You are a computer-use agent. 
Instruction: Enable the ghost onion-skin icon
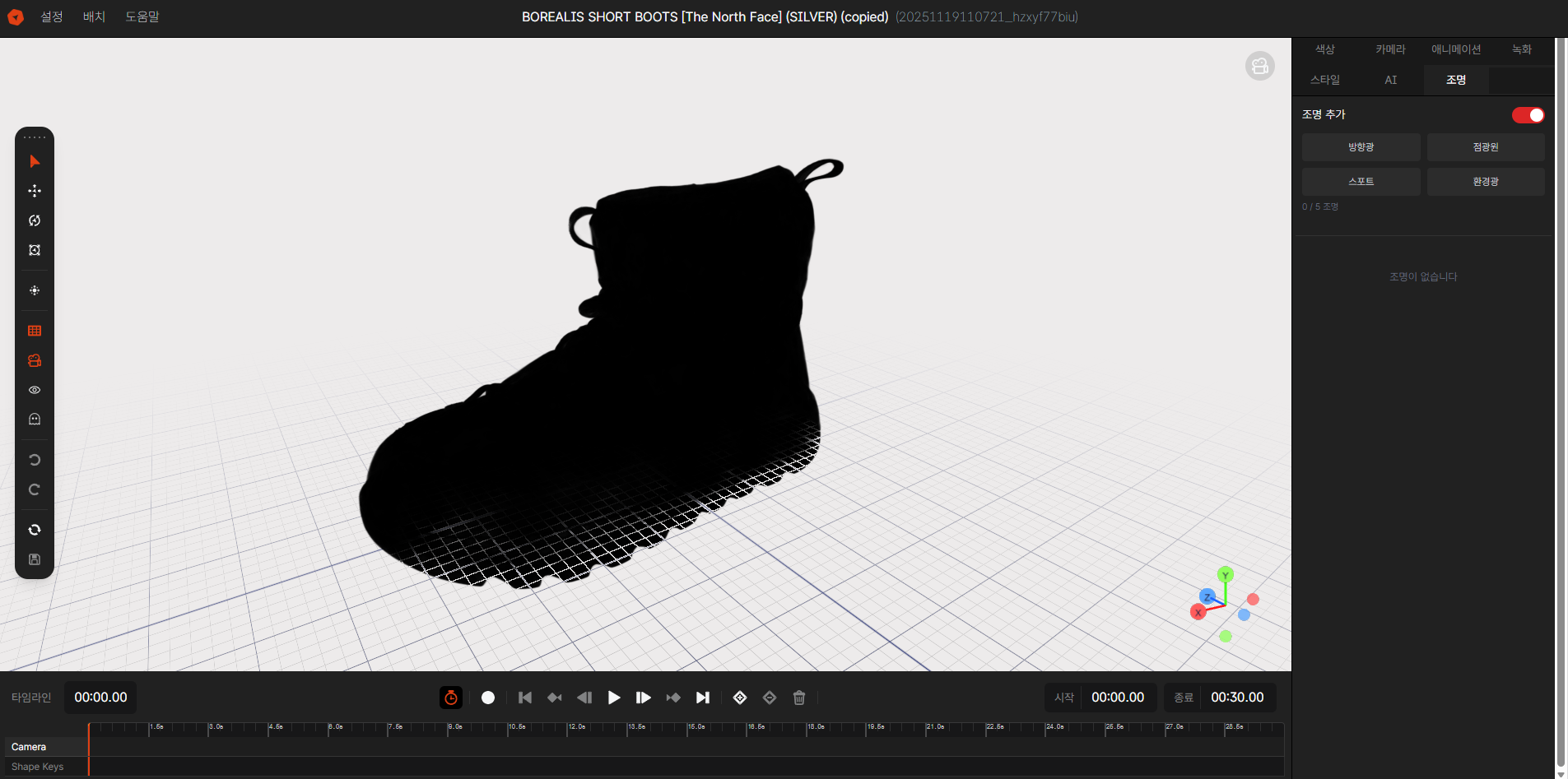[34, 419]
